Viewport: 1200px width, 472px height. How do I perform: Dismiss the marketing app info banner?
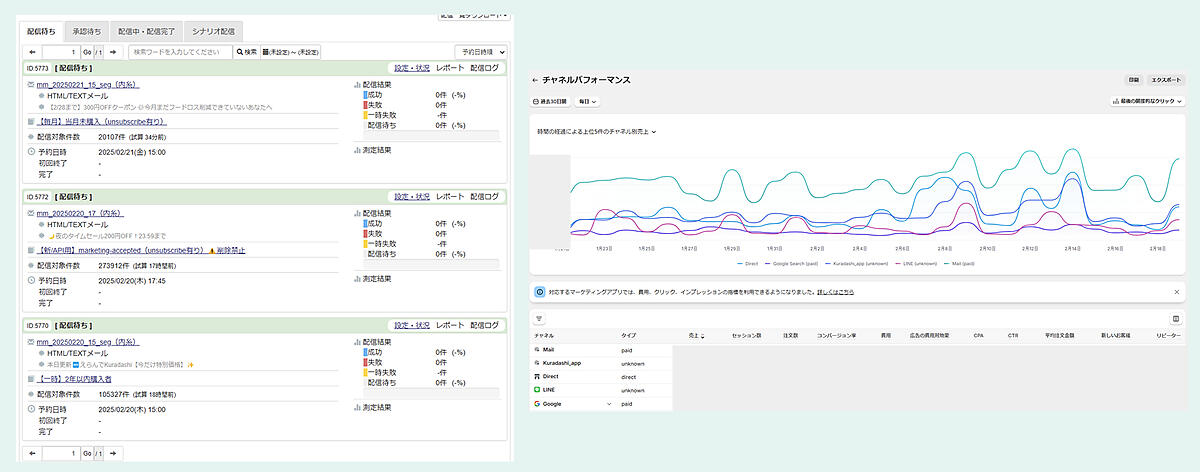click(1176, 291)
